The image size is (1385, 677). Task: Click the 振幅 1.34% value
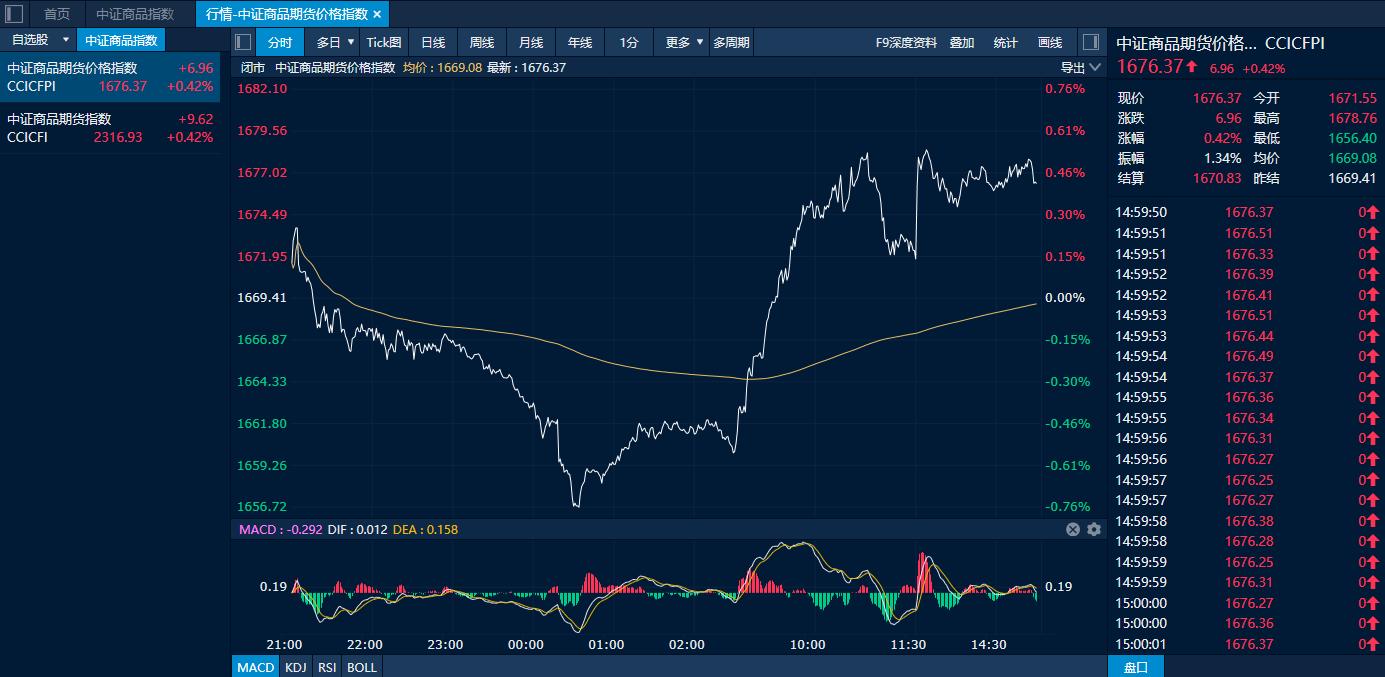point(1222,158)
